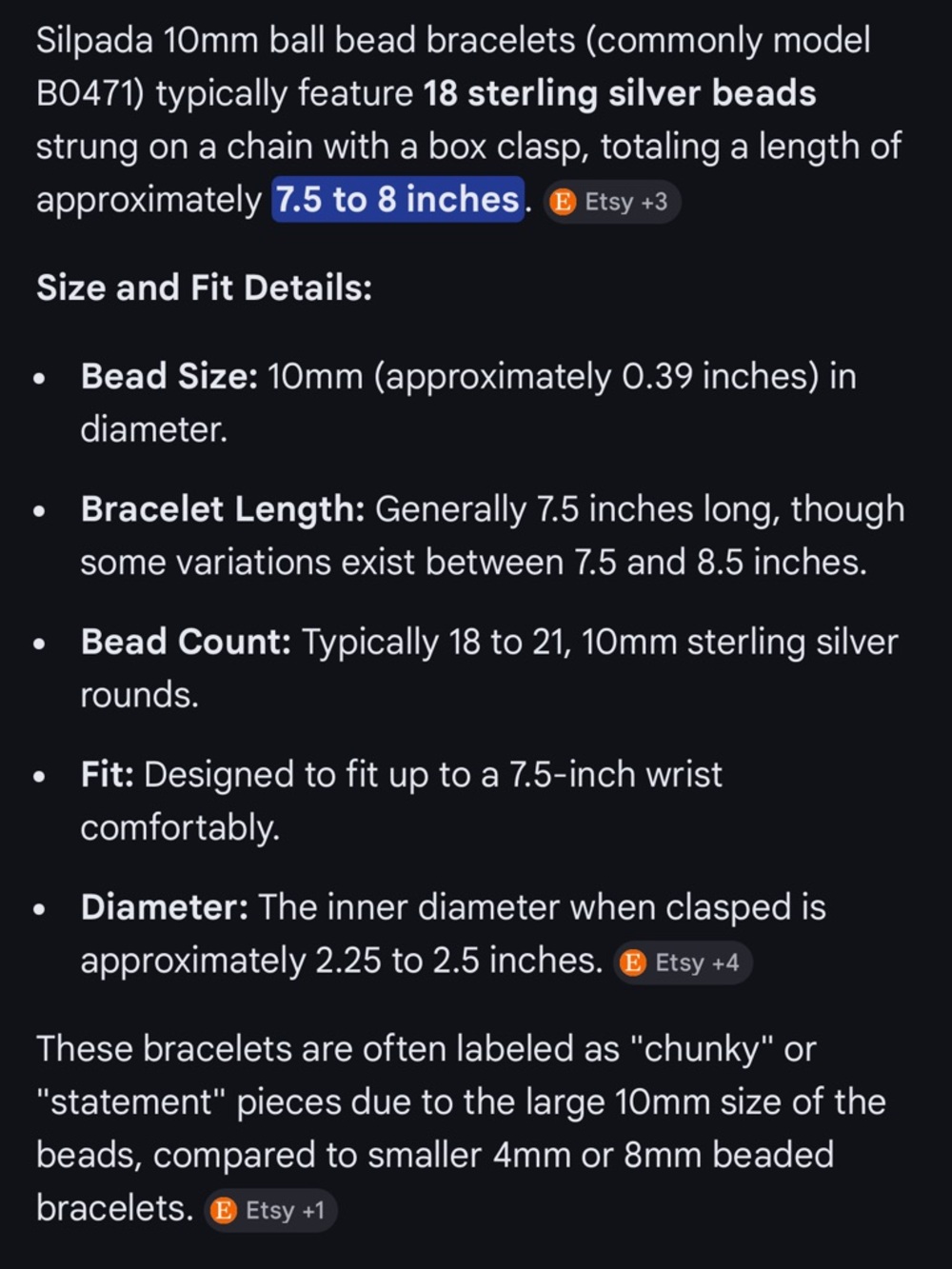This screenshot has height=1269, width=952.
Task: Tap the '+1' sources count
Action: coord(313,1210)
